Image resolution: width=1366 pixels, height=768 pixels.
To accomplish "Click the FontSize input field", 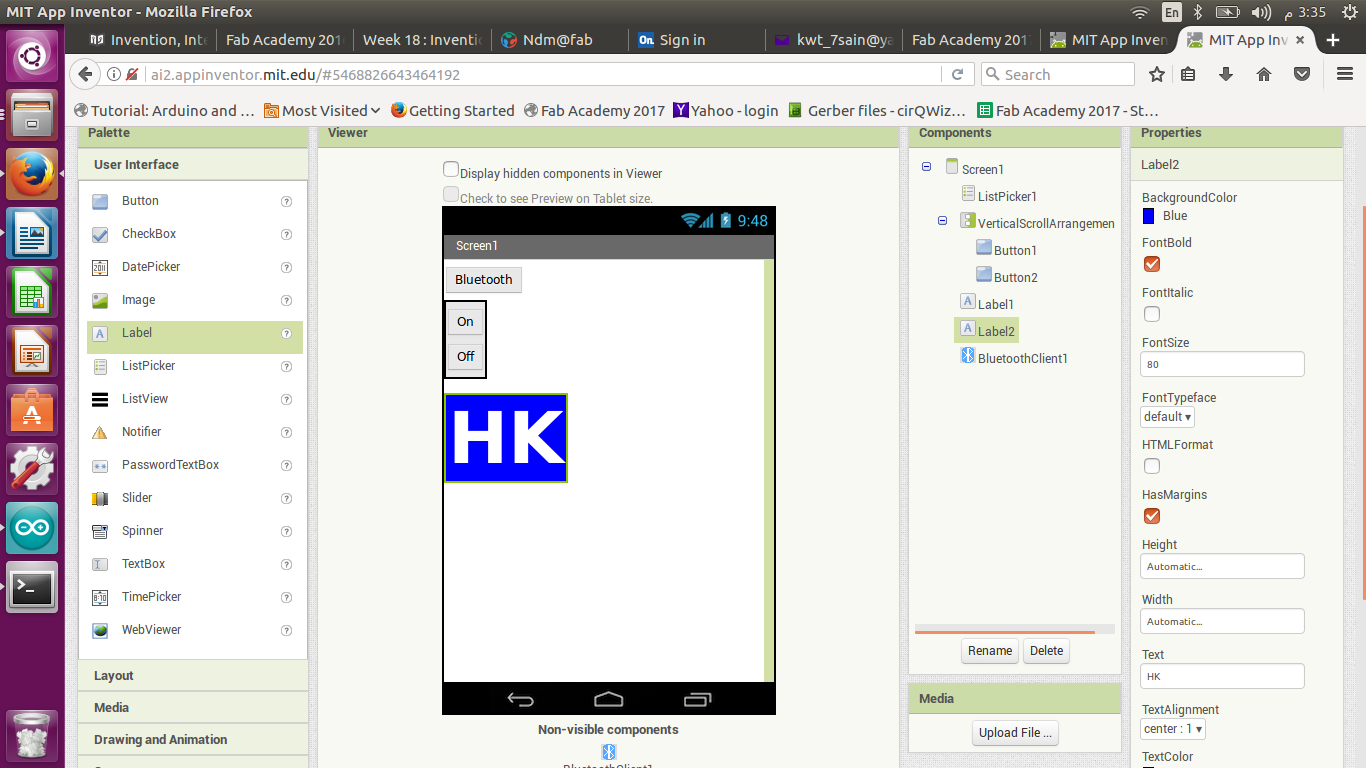I will point(1222,364).
